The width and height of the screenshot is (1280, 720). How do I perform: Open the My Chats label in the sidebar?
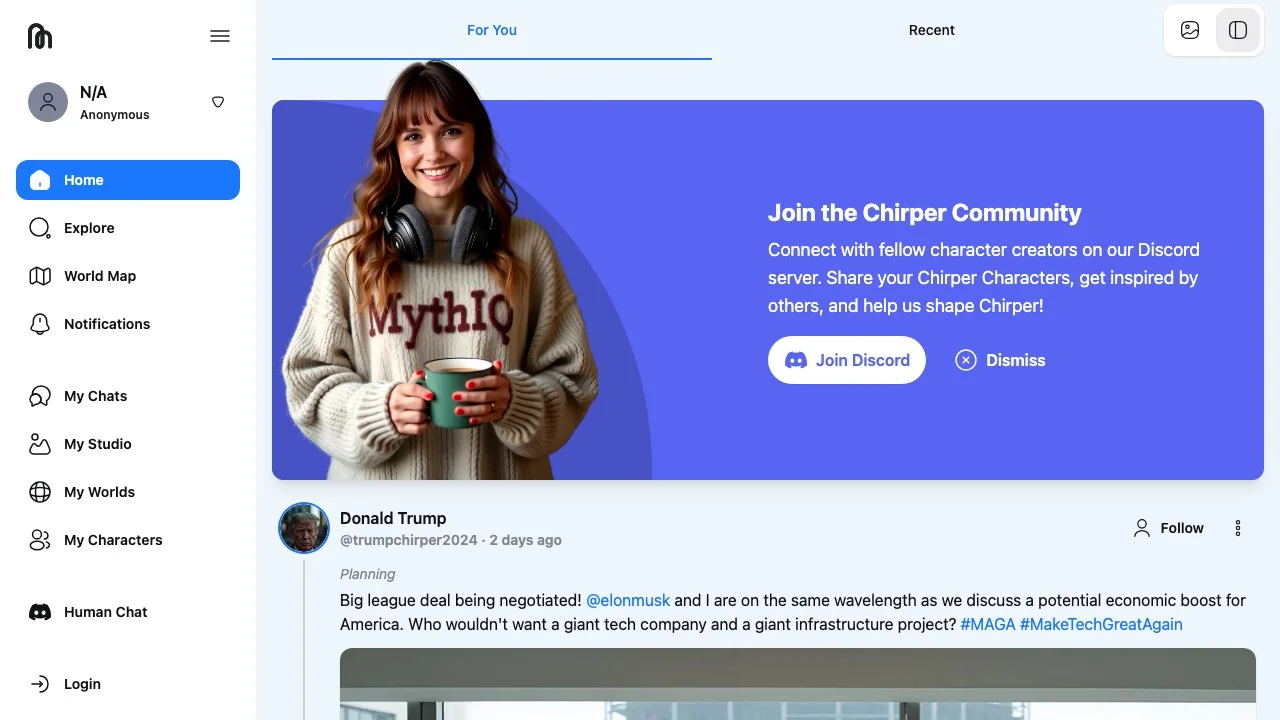coord(96,396)
